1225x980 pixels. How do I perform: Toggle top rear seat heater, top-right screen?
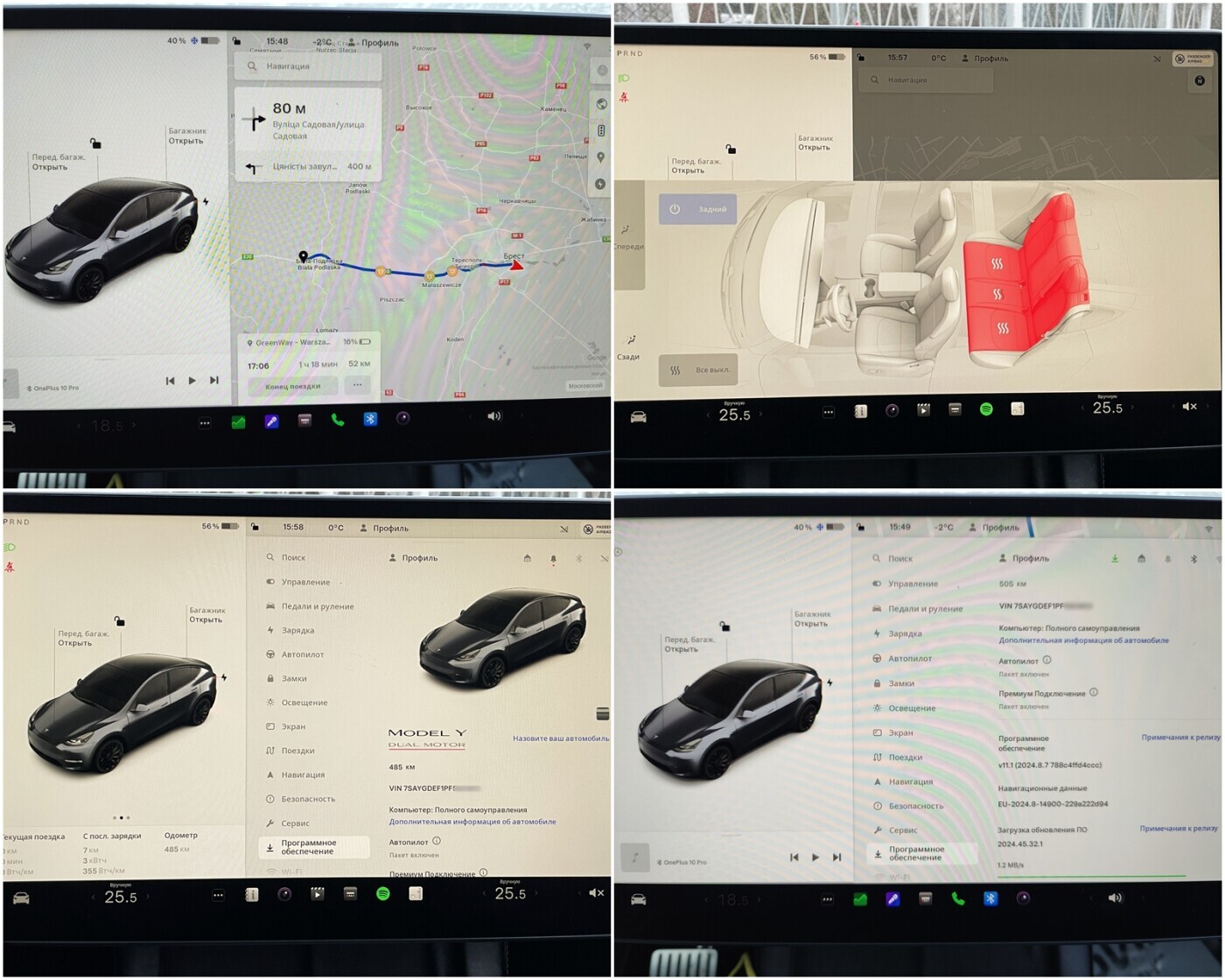click(x=997, y=263)
